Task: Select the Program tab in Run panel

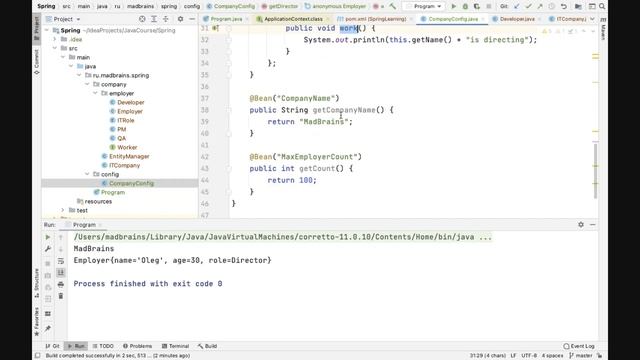Action: [84, 225]
